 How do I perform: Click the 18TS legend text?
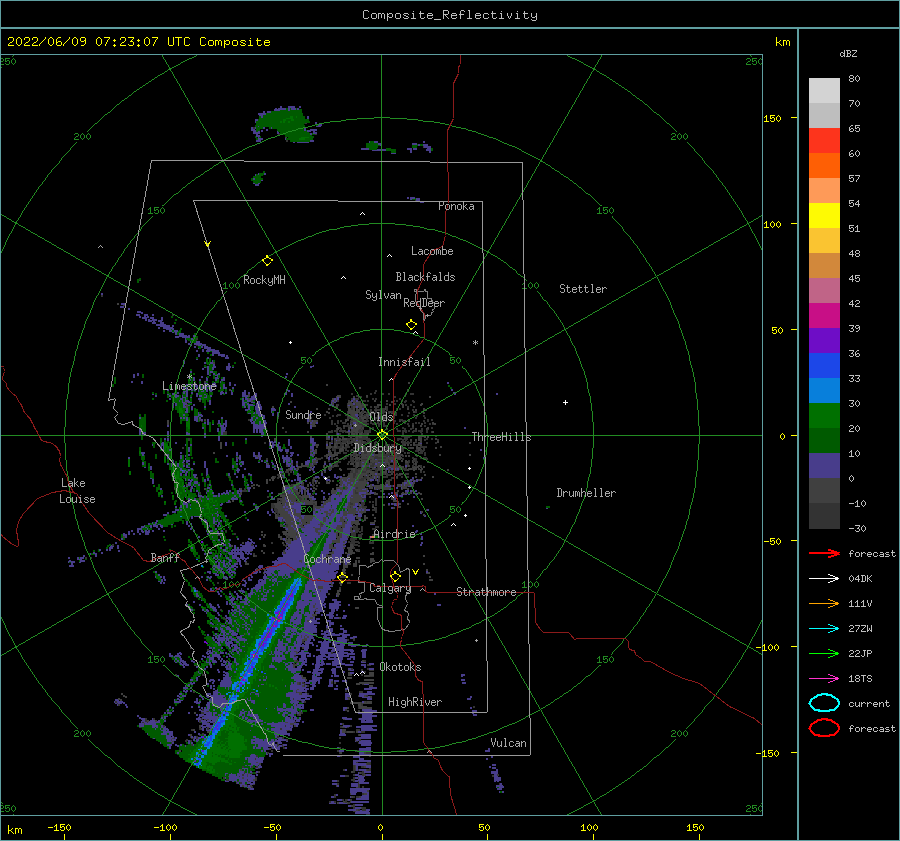[860, 679]
